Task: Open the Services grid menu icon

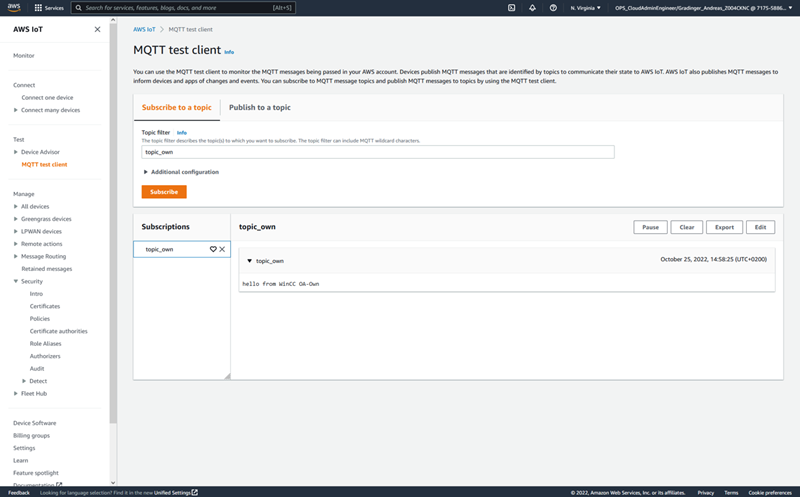Action: coord(38,7)
